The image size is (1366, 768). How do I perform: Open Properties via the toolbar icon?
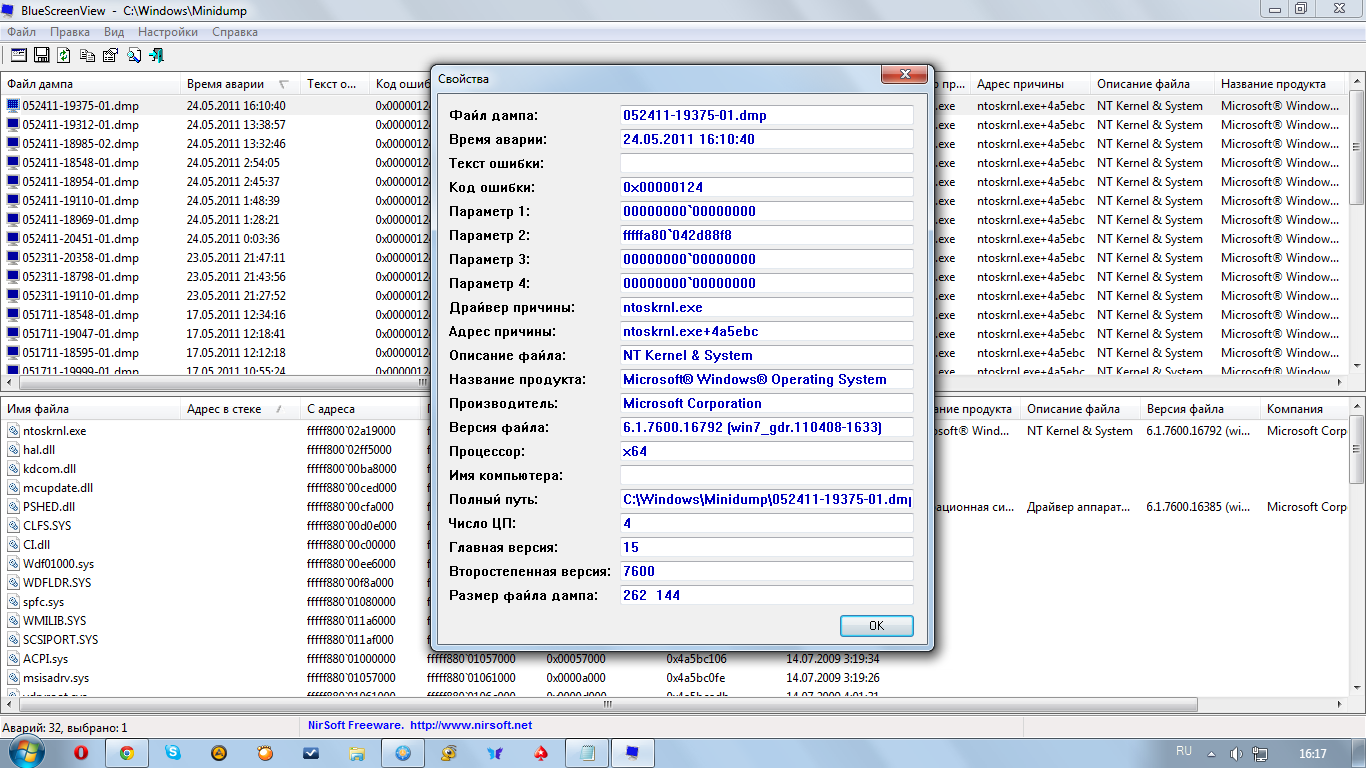[x=110, y=55]
